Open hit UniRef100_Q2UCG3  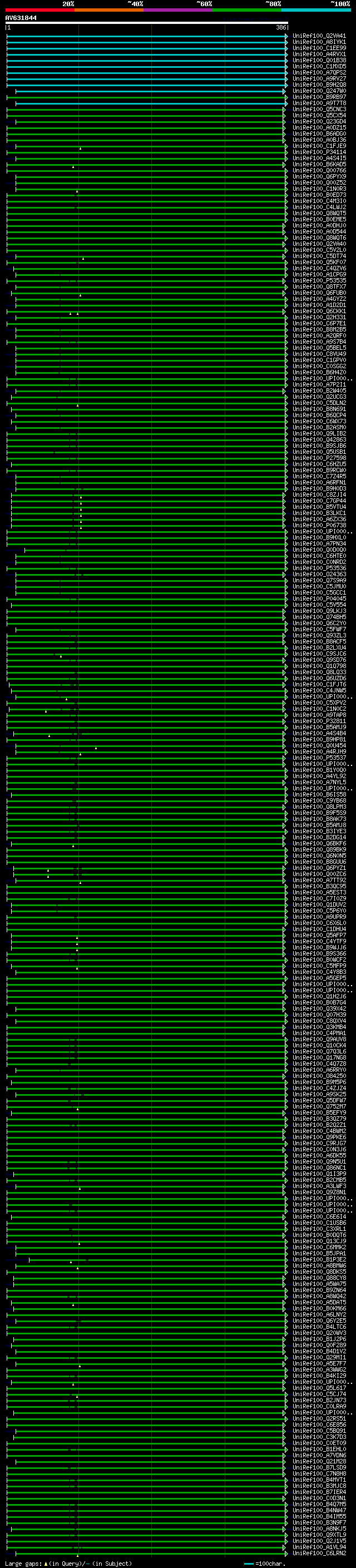pos(319,397)
